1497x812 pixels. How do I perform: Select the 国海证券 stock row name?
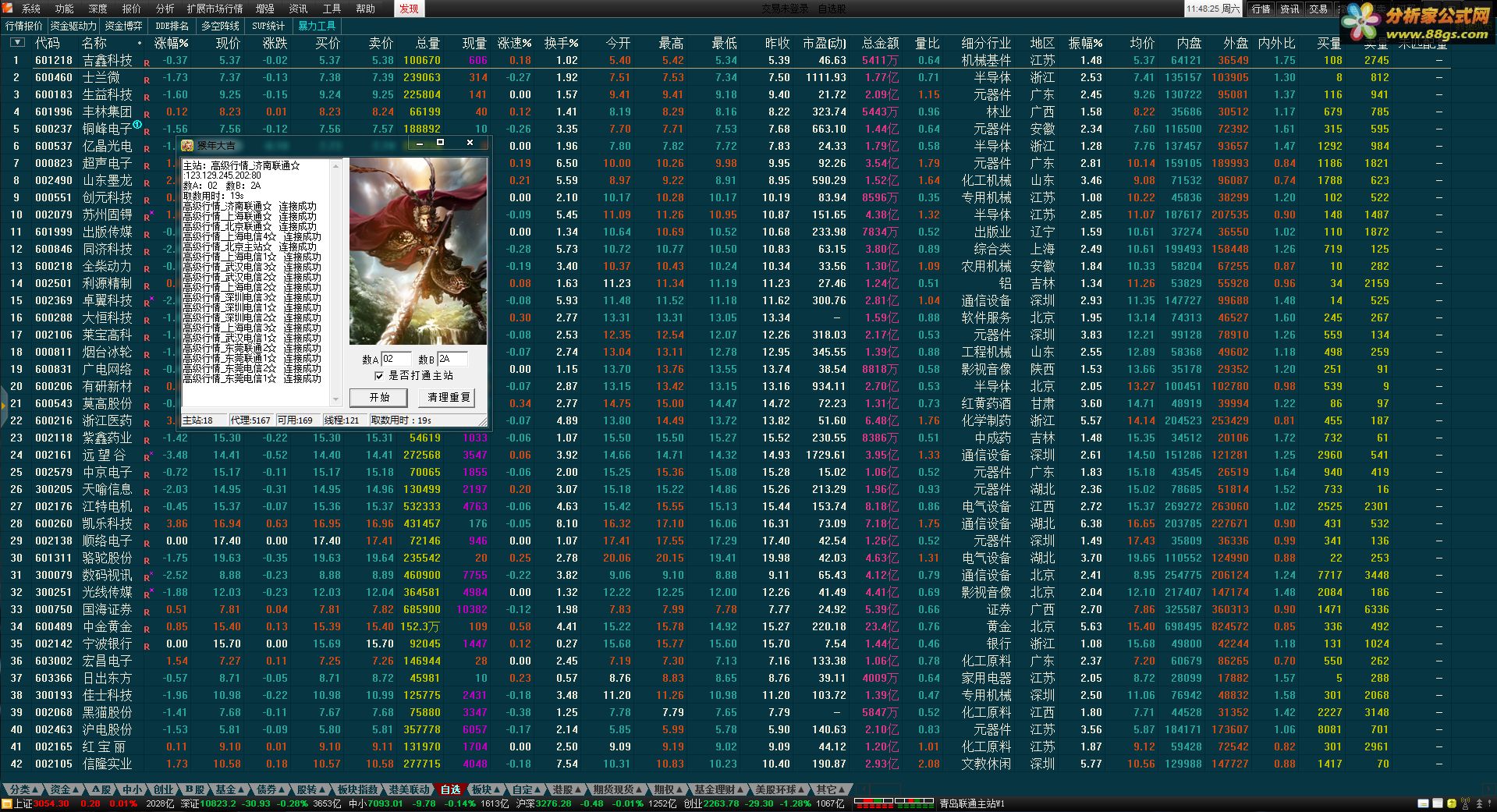pos(107,609)
